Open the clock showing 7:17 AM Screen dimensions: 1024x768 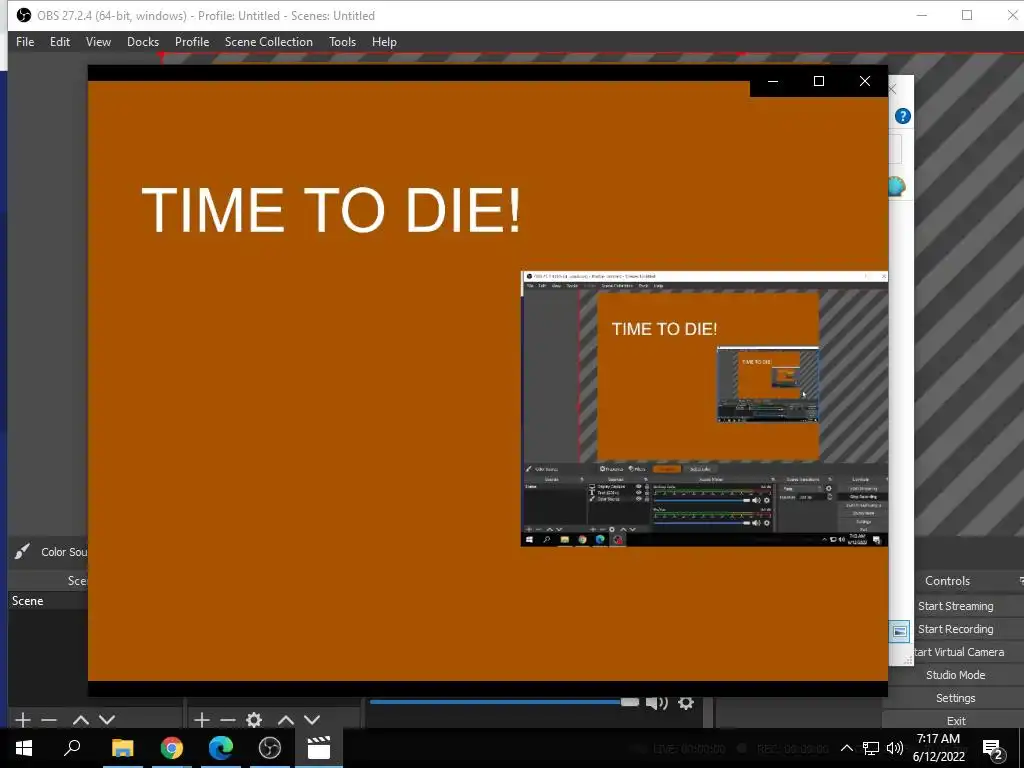(938, 748)
